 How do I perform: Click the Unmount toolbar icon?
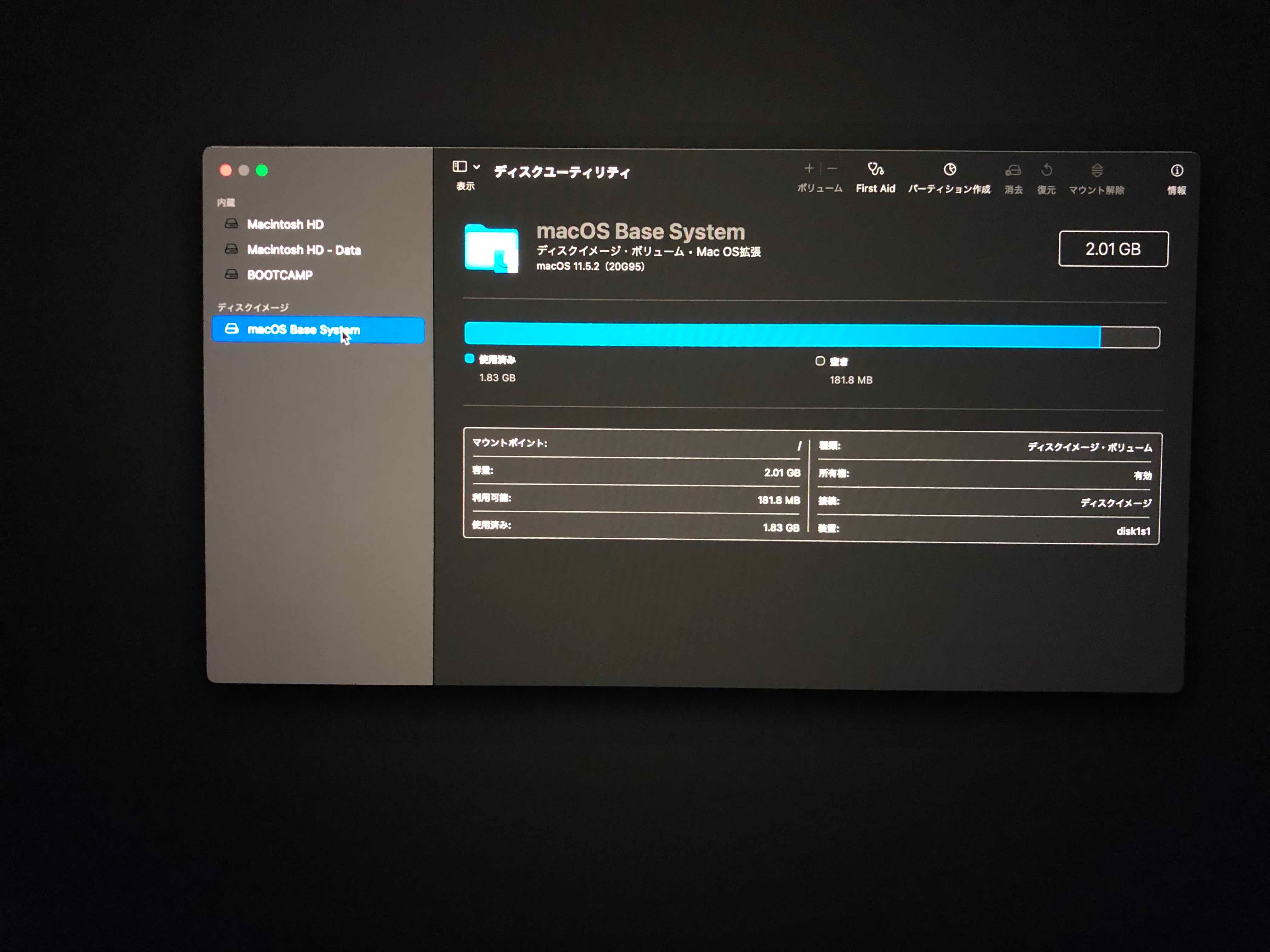pyautogui.click(x=1097, y=170)
